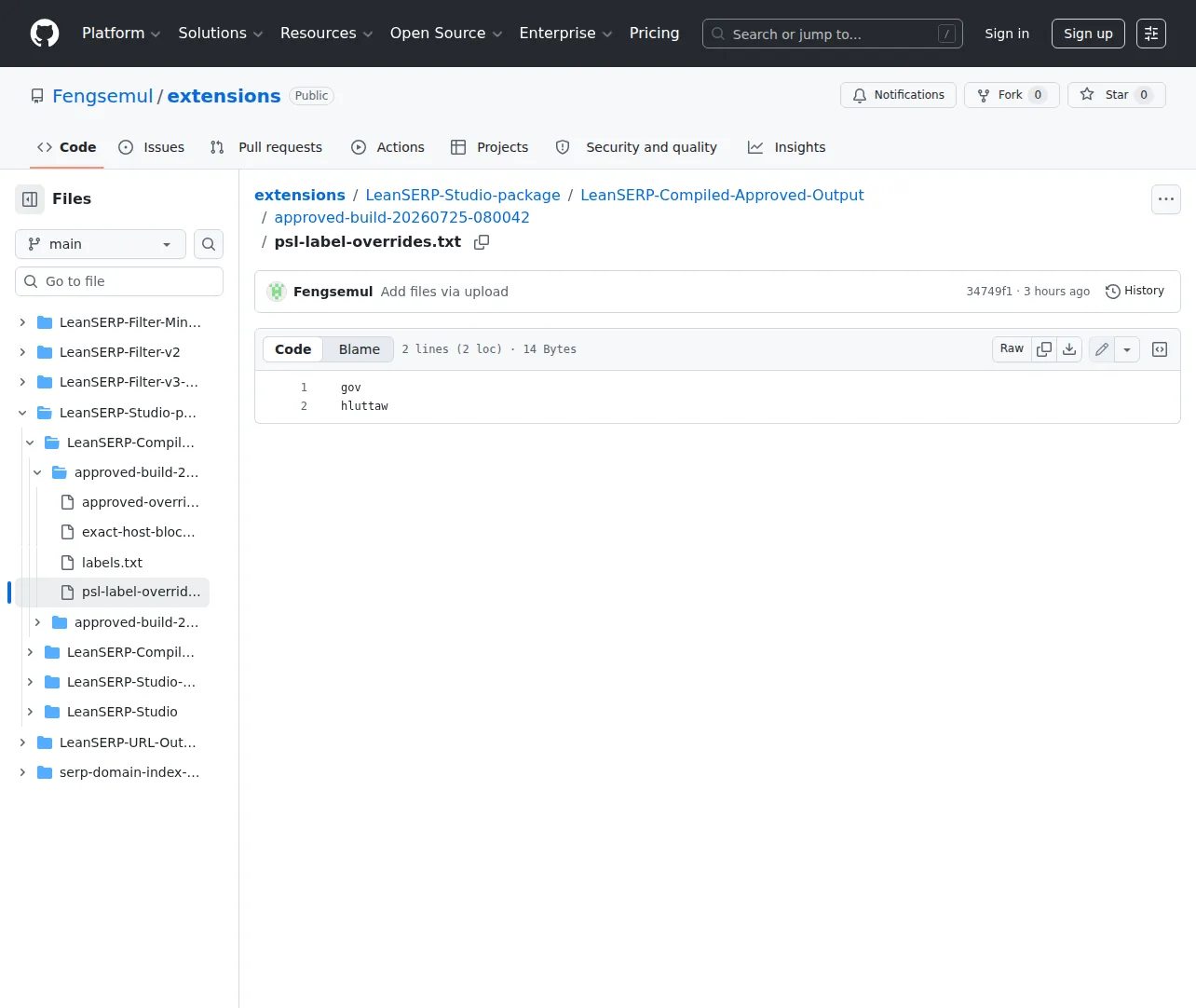Click line number 2 in code view
1196x1008 pixels.
click(304, 406)
